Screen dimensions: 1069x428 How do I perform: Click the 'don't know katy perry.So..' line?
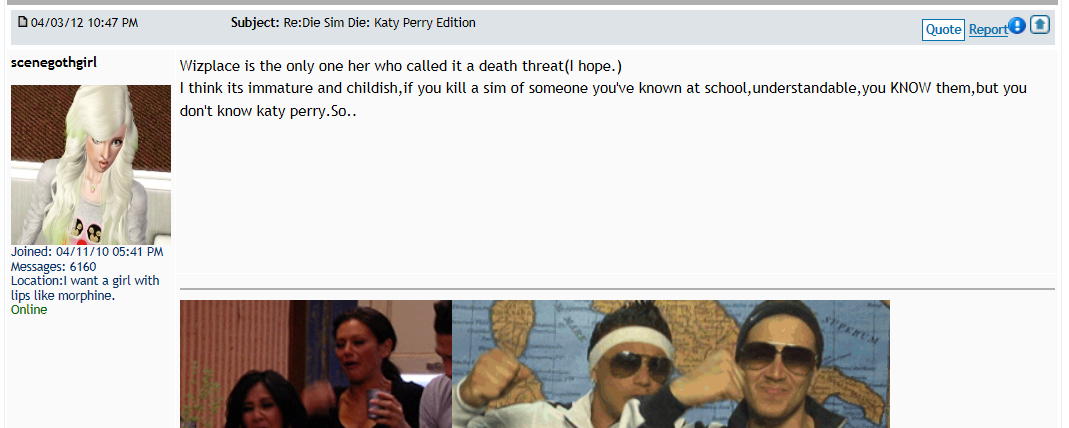tap(269, 111)
